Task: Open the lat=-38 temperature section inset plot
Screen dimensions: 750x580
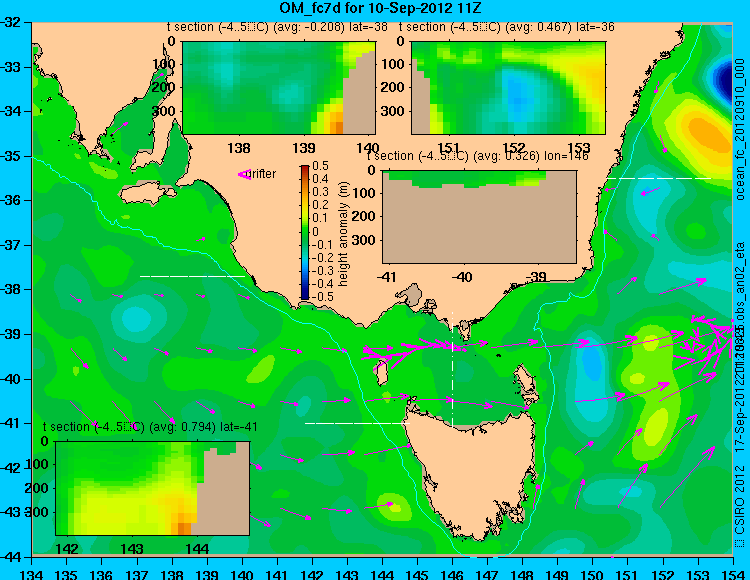Action: 279,88
